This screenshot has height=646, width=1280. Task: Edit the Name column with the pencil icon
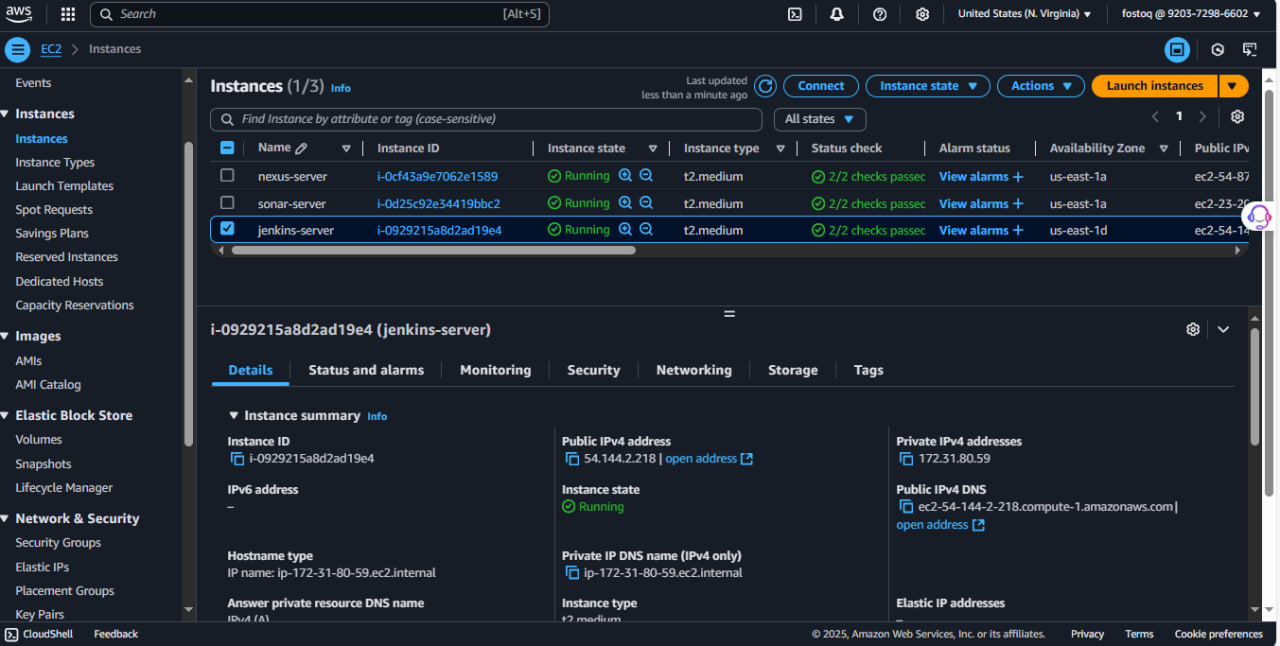(301, 148)
